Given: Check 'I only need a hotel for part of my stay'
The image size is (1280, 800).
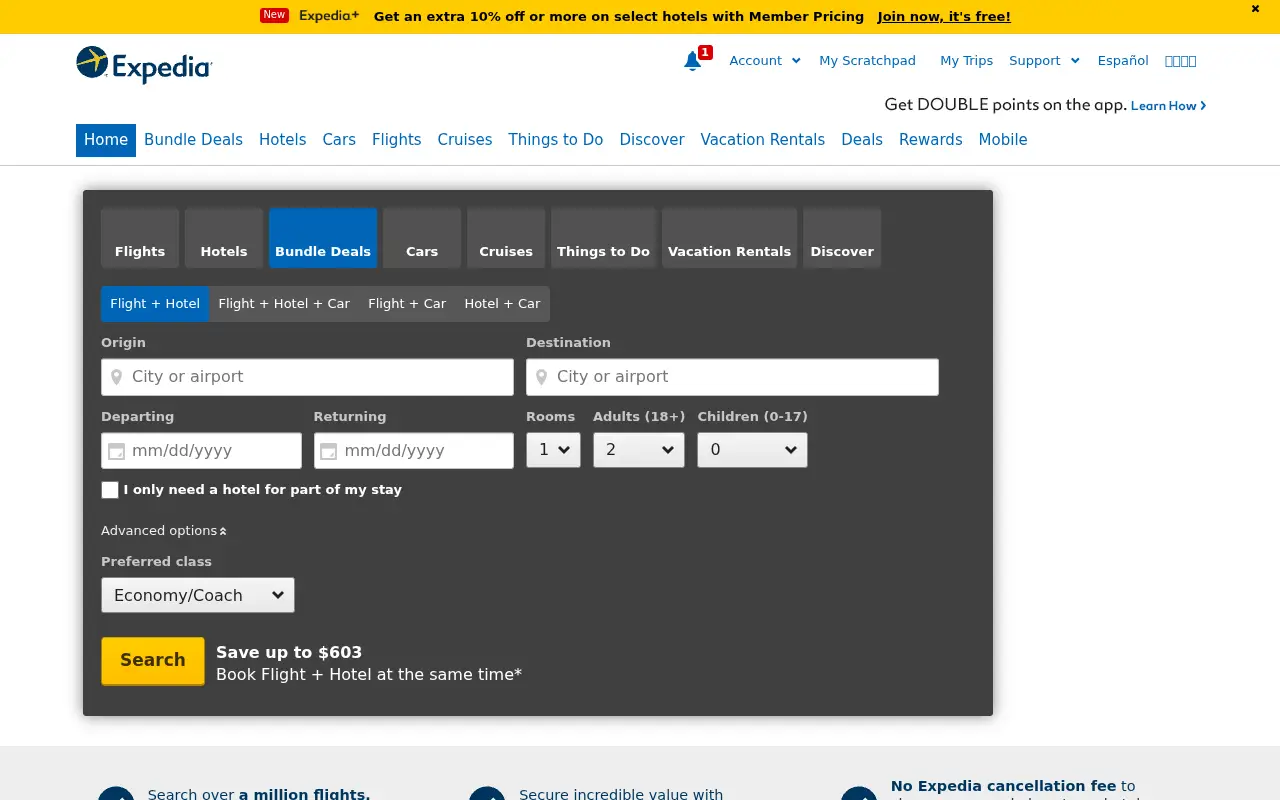Looking at the screenshot, I should 110,490.
